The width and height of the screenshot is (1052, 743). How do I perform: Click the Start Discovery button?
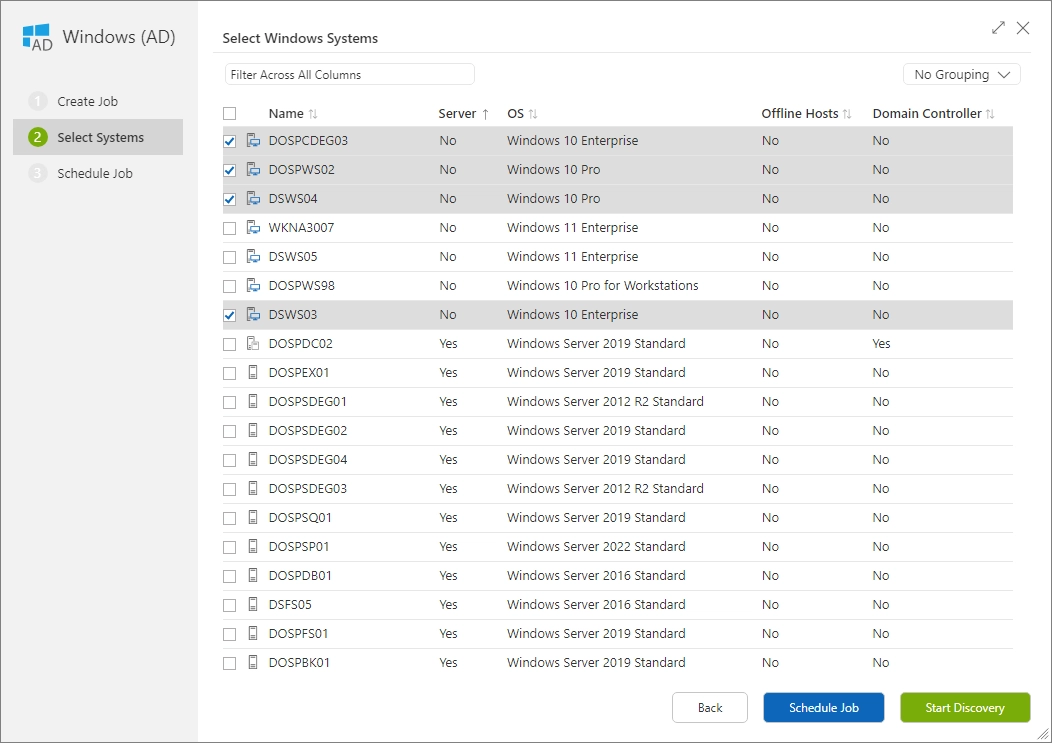click(965, 707)
